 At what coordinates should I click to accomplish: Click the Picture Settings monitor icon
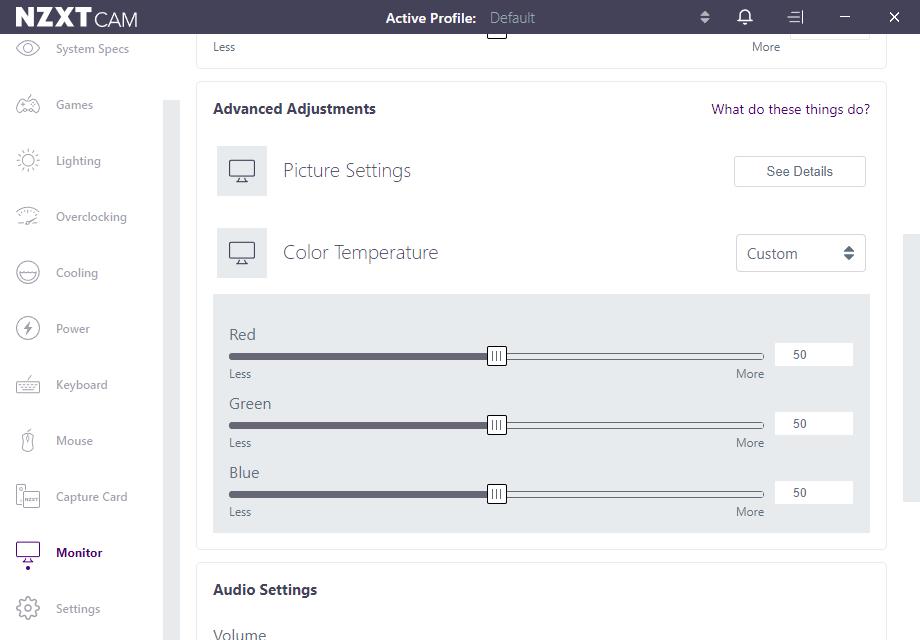[241, 170]
